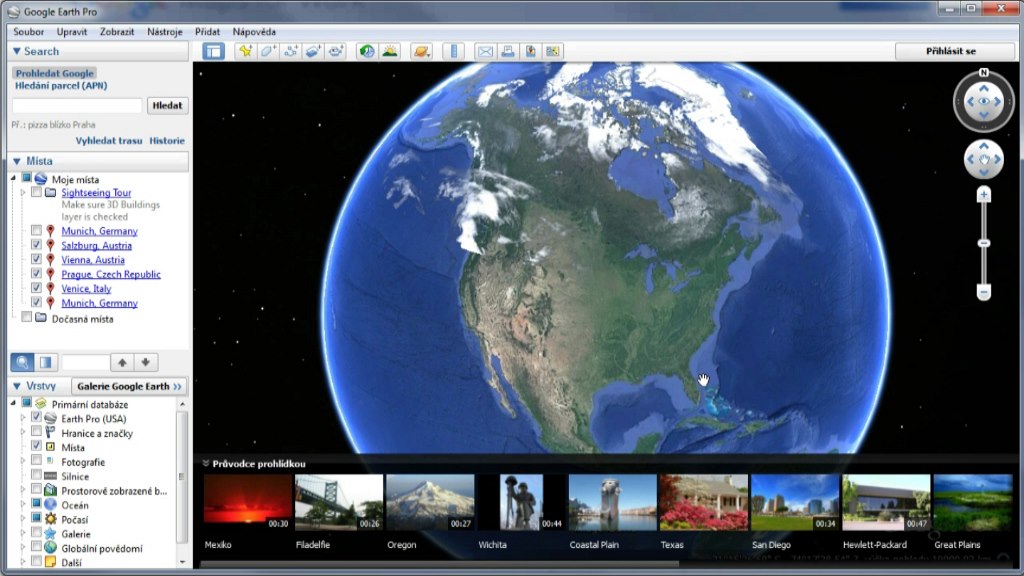Click the Add Placemark pushpin icon

(245, 51)
